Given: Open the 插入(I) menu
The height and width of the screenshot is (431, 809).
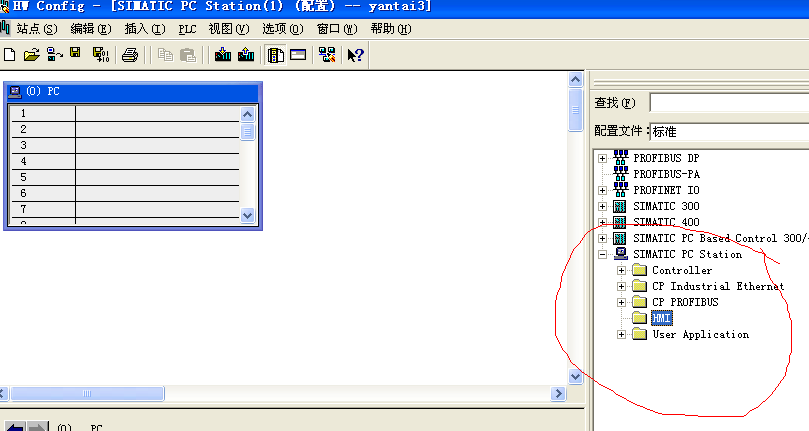Looking at the screenshot, I should 145,29.
